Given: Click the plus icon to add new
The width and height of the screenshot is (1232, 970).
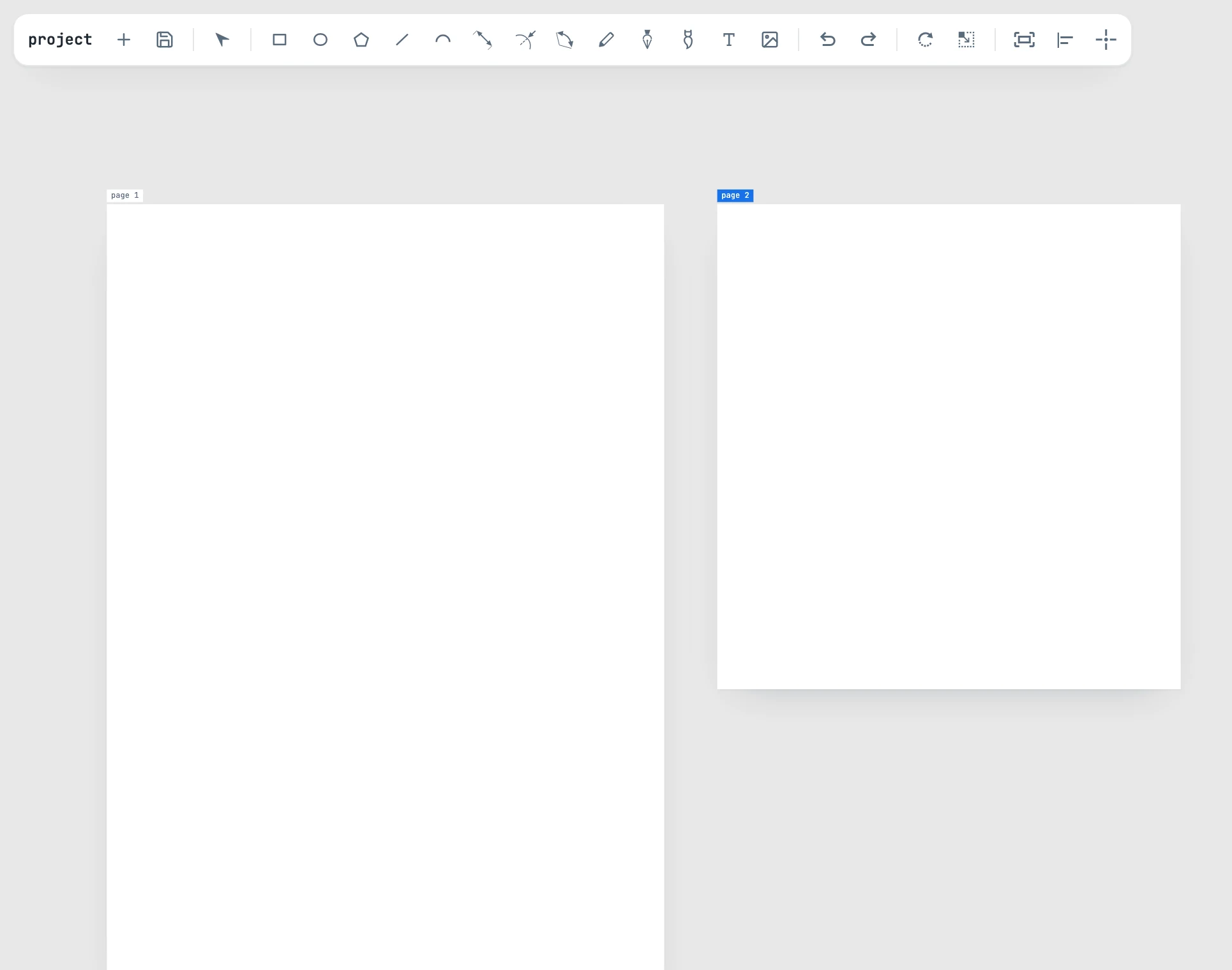Looking at the screenshot, I should point(124,40).
